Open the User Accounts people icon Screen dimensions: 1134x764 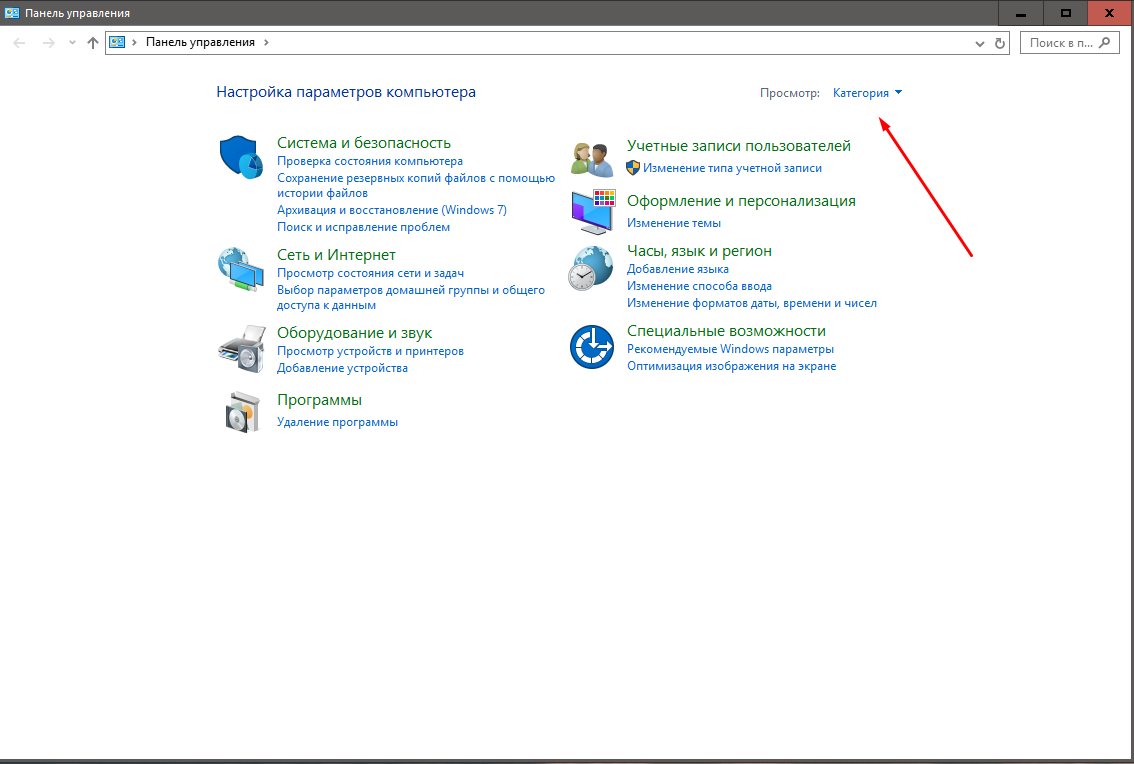pos(592,159)
